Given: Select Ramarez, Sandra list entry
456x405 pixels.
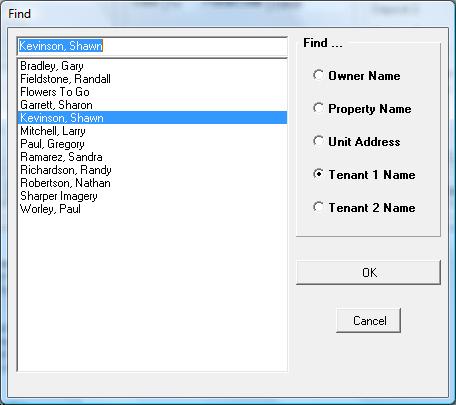Looking at the screenshot, I should [152, 157].
